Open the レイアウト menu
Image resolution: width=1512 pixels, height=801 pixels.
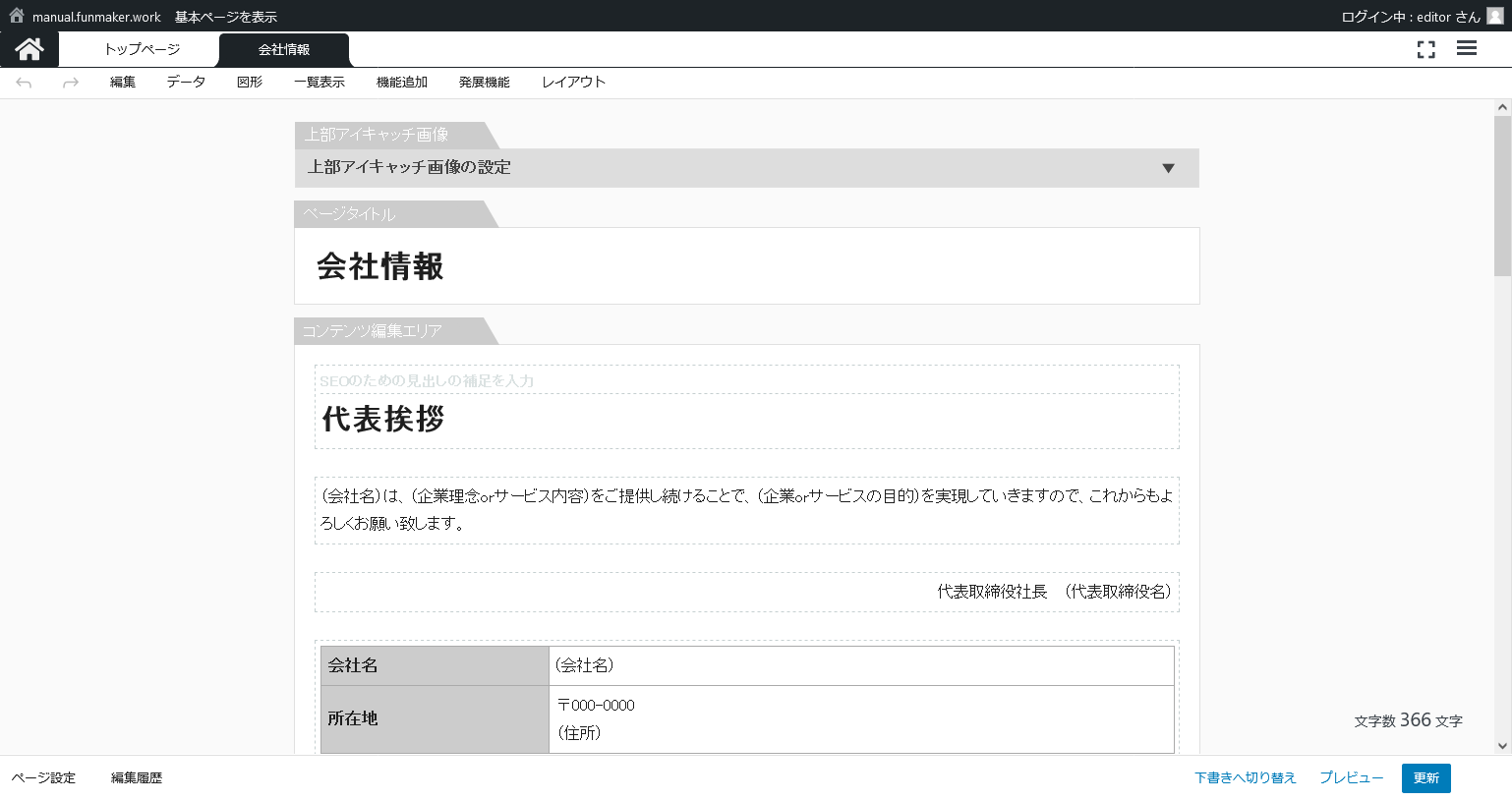[573, 83]
